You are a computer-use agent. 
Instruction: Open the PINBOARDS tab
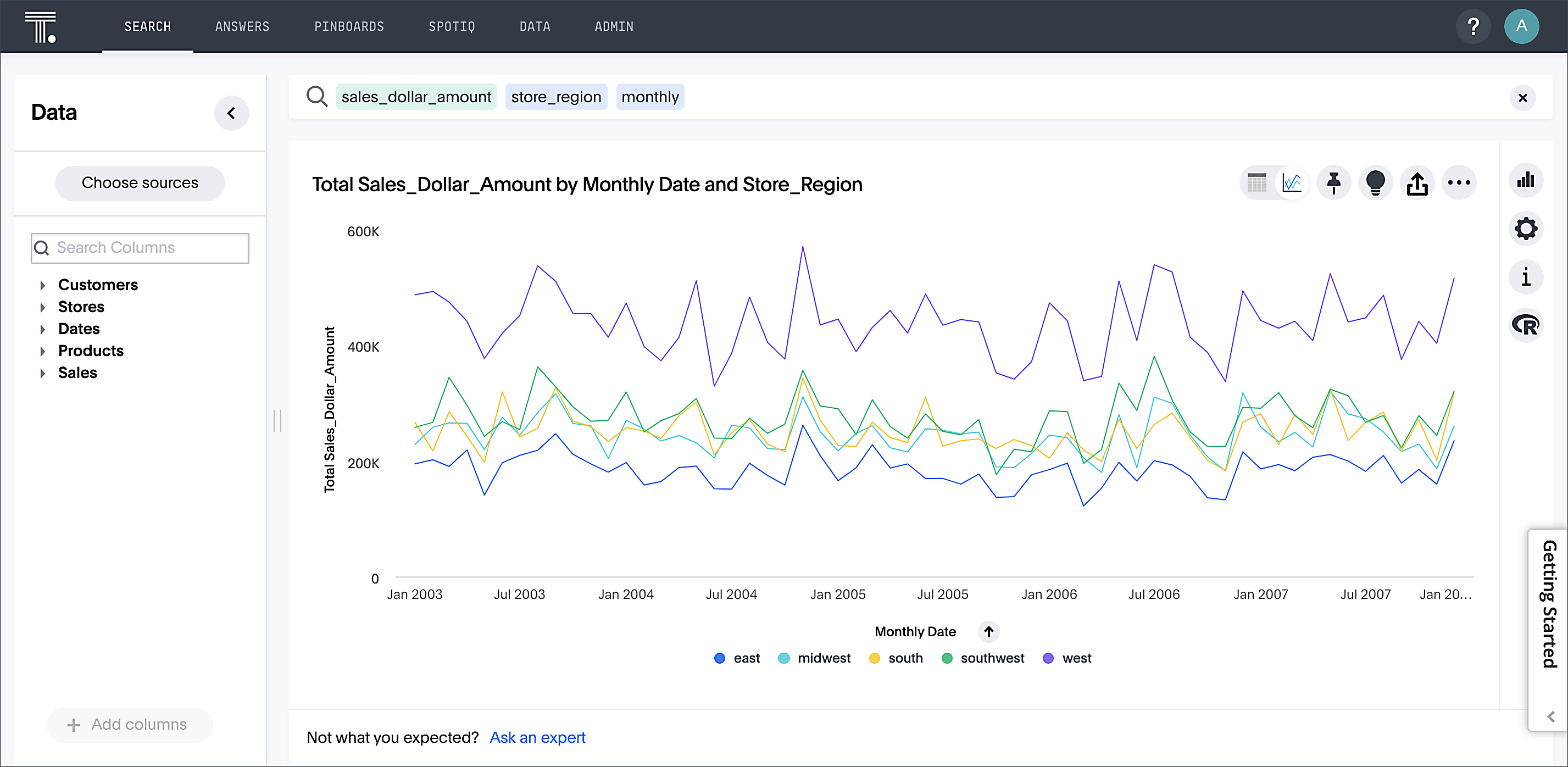[349, 26]
